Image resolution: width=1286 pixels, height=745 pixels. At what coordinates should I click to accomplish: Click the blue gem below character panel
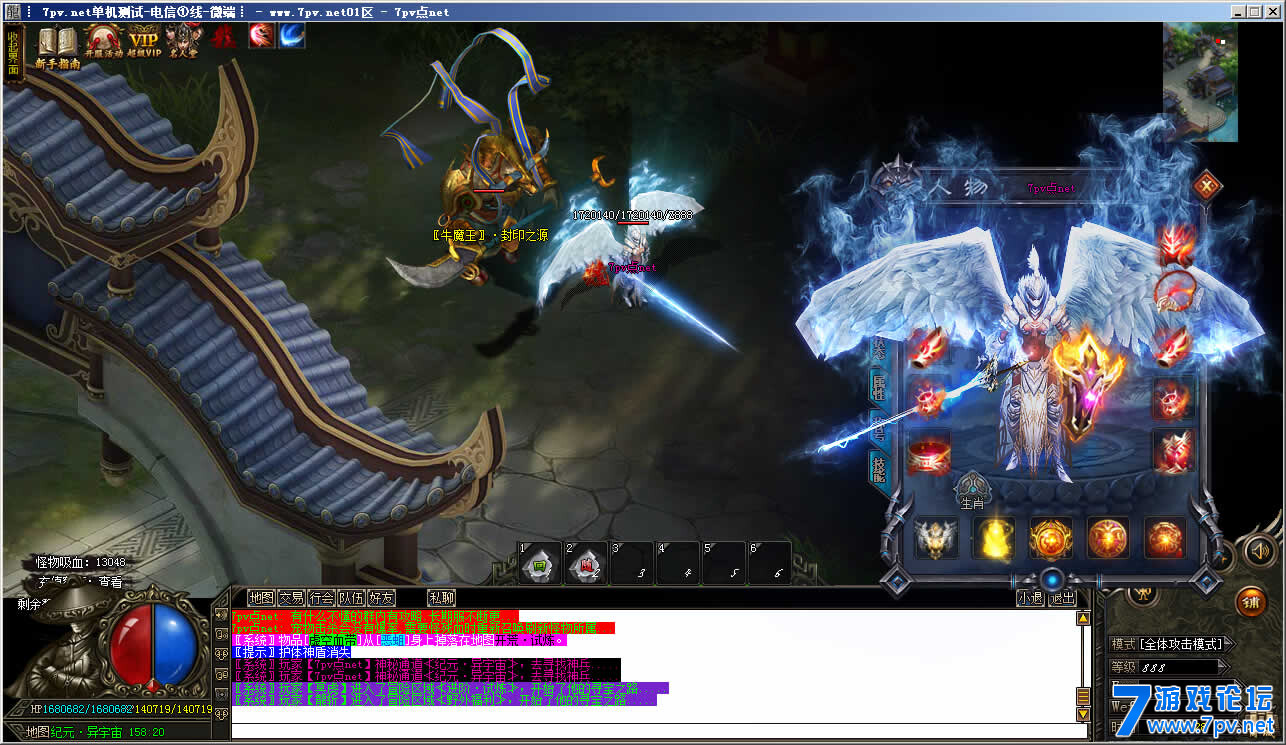pos(1051,580)
